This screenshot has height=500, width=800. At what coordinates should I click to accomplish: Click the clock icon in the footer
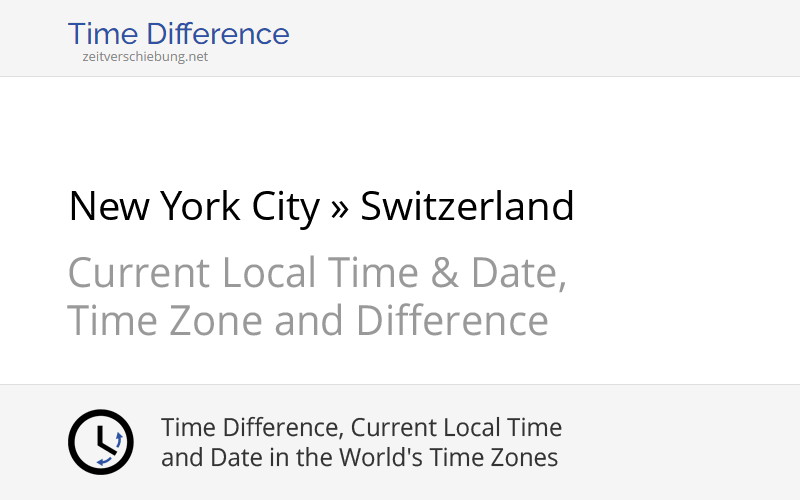pyautogui.click(x=100, y=442)
